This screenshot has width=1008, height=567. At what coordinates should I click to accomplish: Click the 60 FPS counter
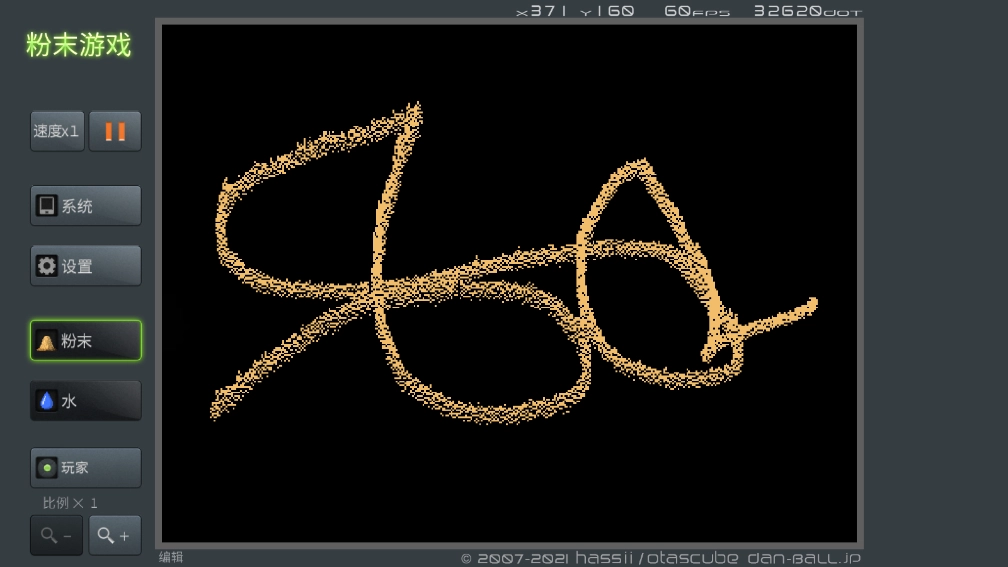[697, 11]
